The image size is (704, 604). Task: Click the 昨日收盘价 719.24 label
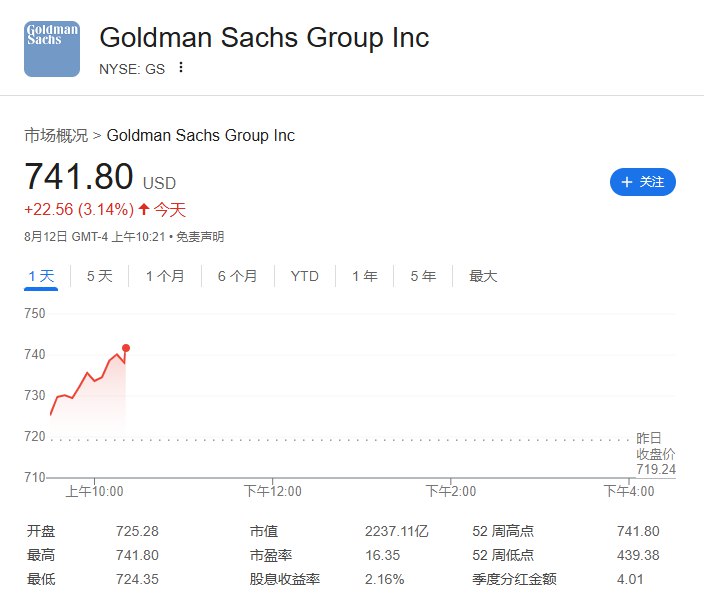656,454
